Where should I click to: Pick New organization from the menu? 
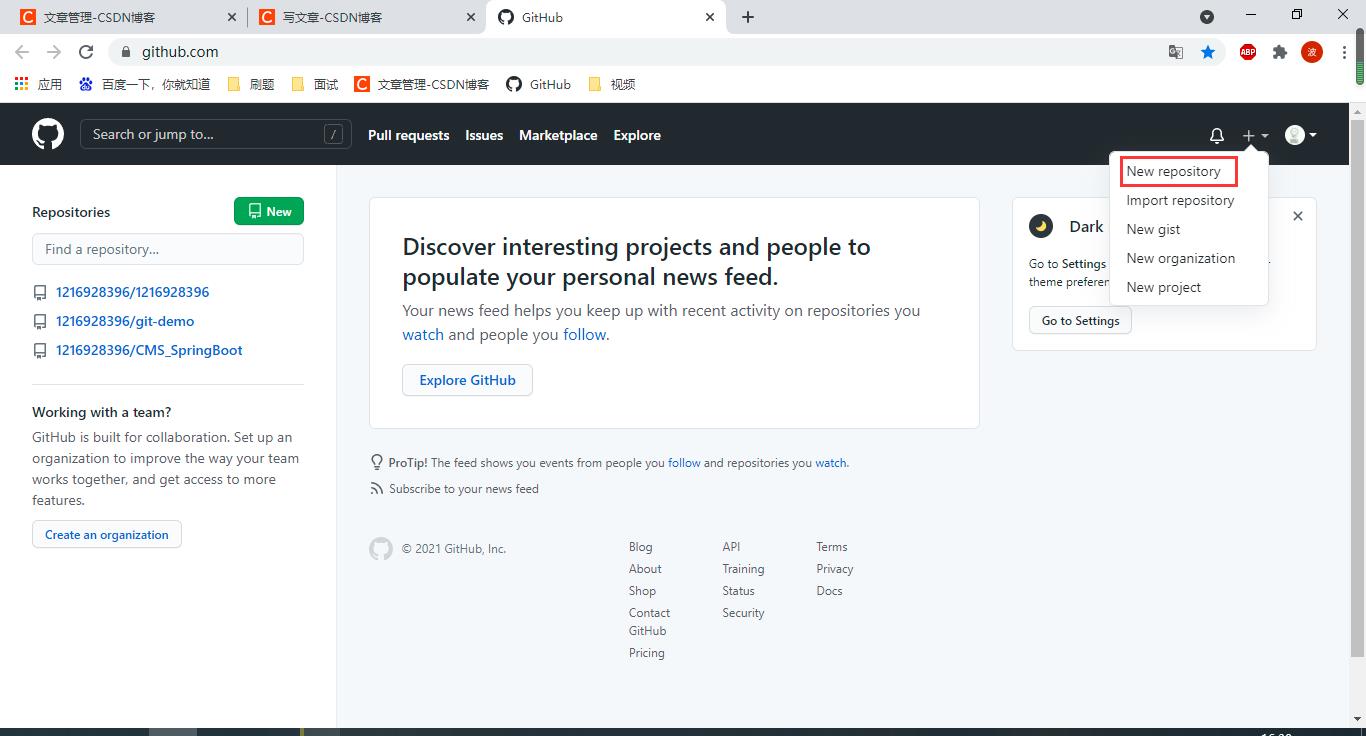(1180, 258)
